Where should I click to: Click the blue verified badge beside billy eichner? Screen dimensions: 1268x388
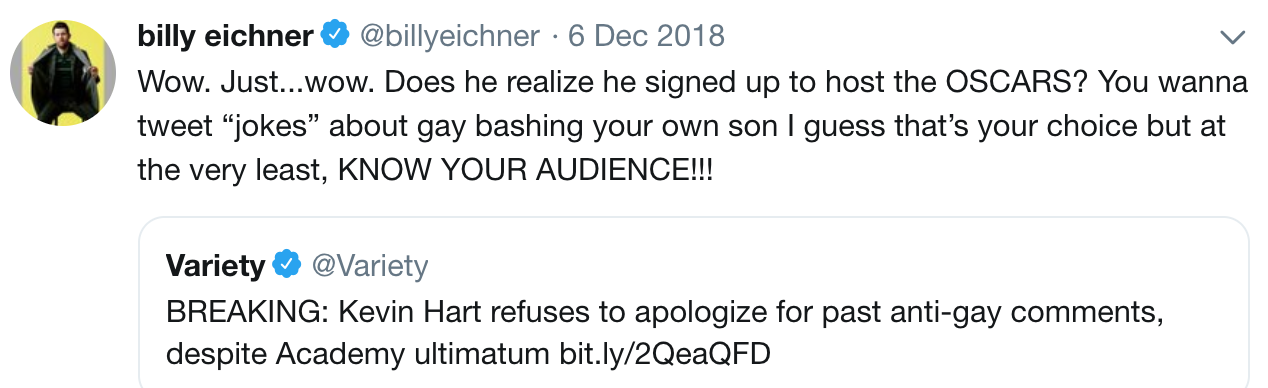[334, 36]
